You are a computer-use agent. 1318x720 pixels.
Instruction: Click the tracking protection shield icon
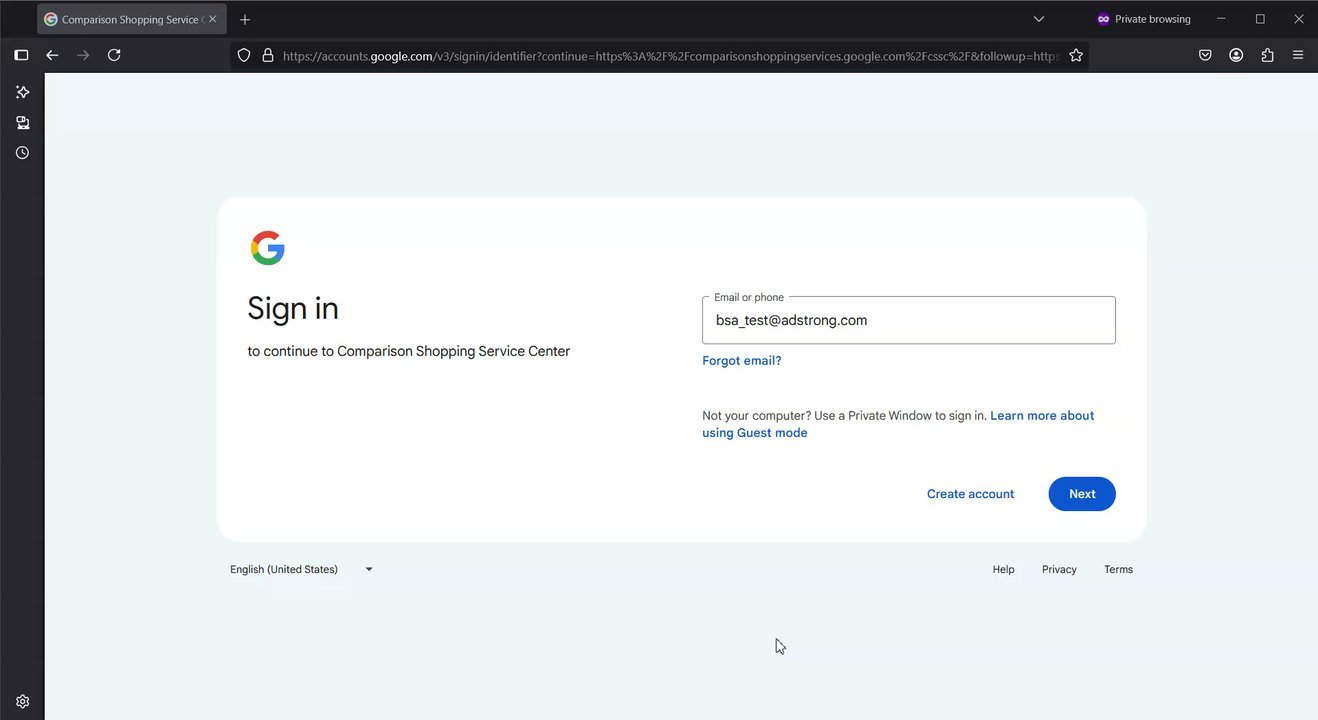[243, 56]
